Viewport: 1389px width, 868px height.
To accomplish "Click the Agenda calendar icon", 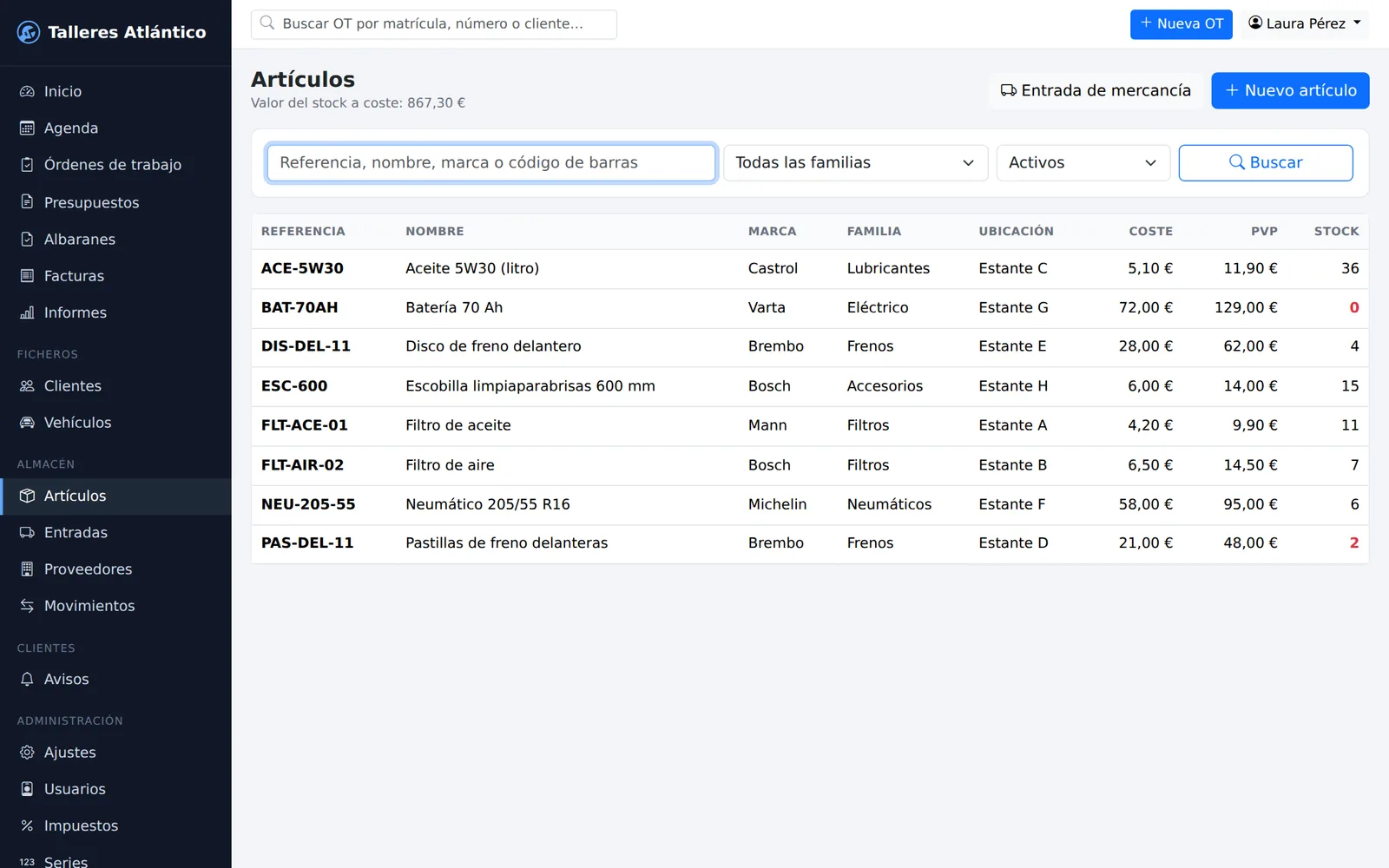I will pyautogui.click(x=27, y=128).
